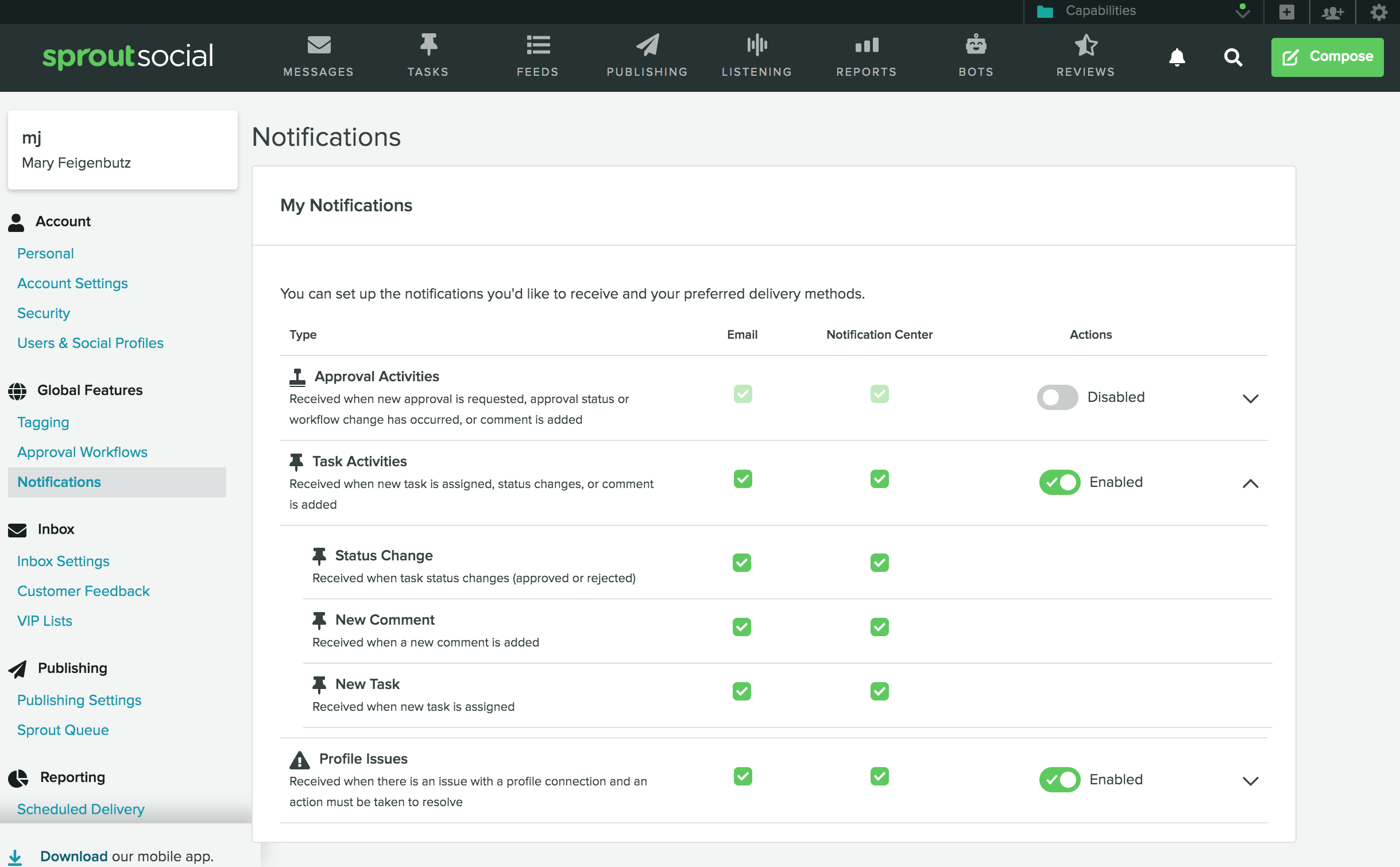Open the settings gear icon

point(1379,11)
